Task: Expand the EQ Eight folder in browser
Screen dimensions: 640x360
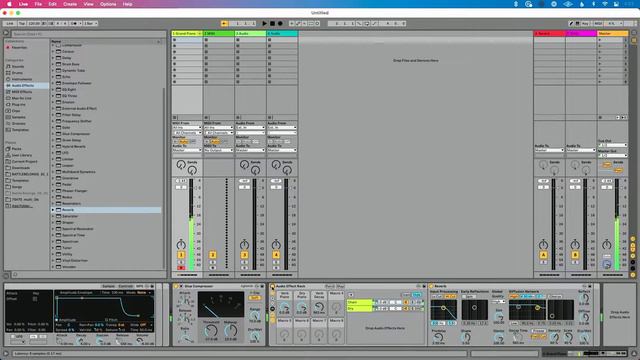Action: [53, 89]
